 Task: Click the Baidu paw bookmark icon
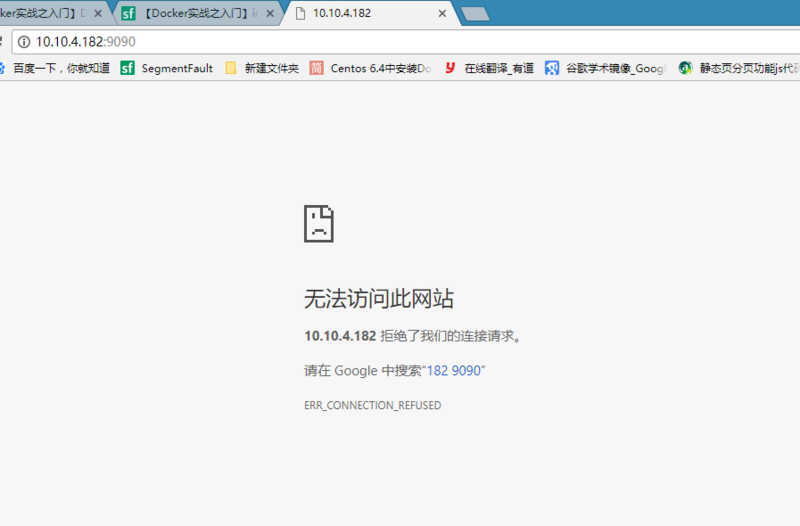click(2, 68)
